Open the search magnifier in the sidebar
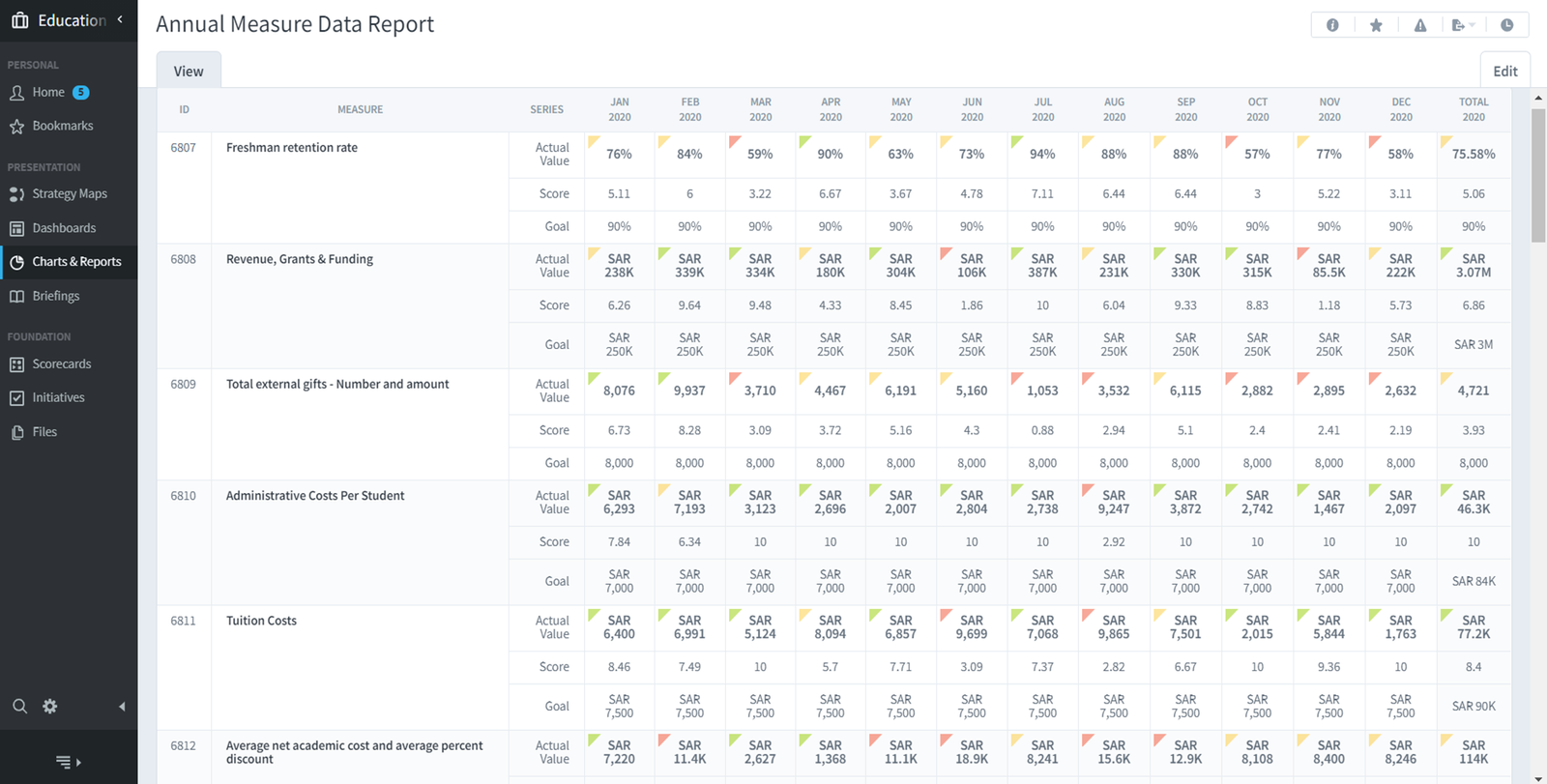This screenshot has width=1547, height=784. (19, 707)
